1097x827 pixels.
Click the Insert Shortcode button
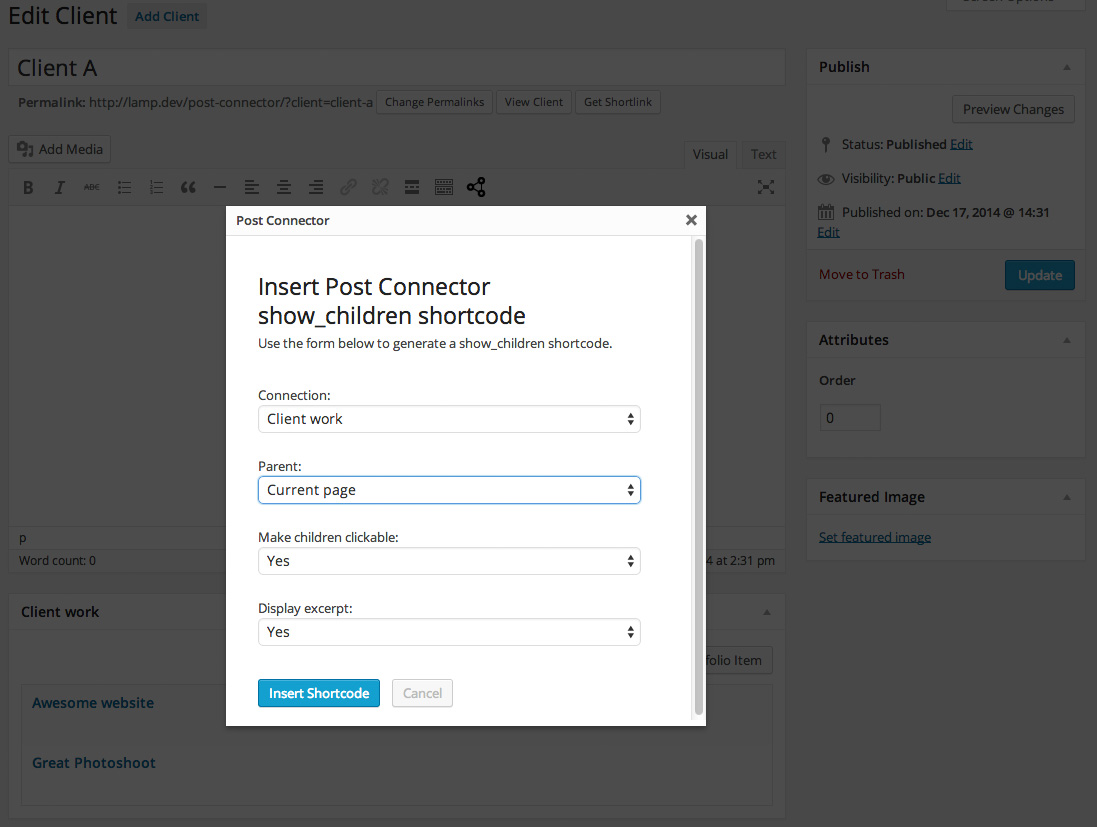[x=319, y=693]
